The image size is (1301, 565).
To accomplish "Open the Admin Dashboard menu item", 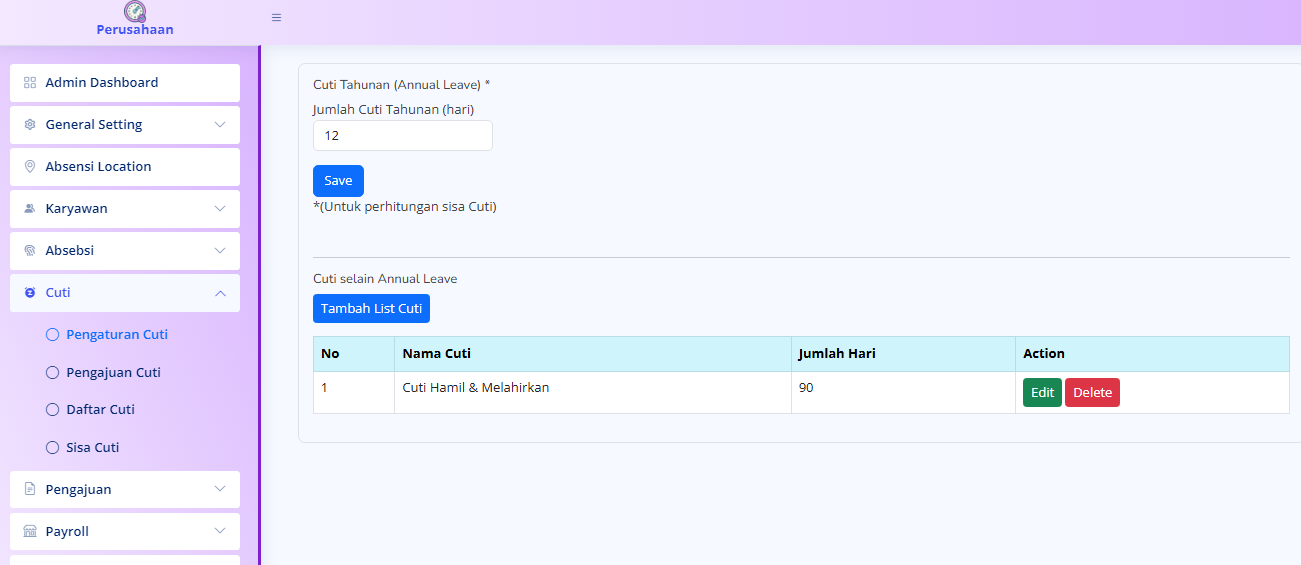I will [x=102, y=83].
